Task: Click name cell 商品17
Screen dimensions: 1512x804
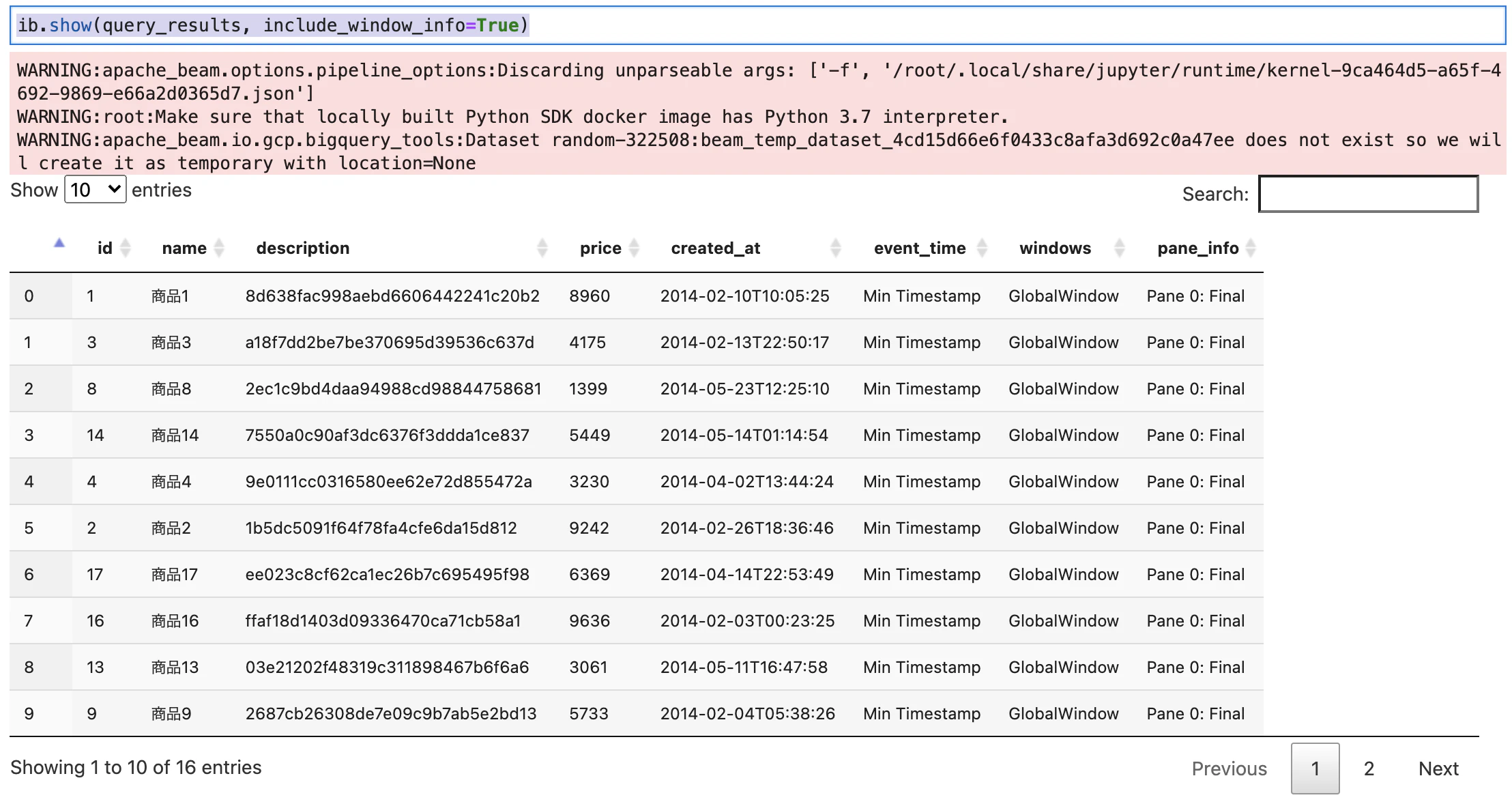Action: click(175, 574)
